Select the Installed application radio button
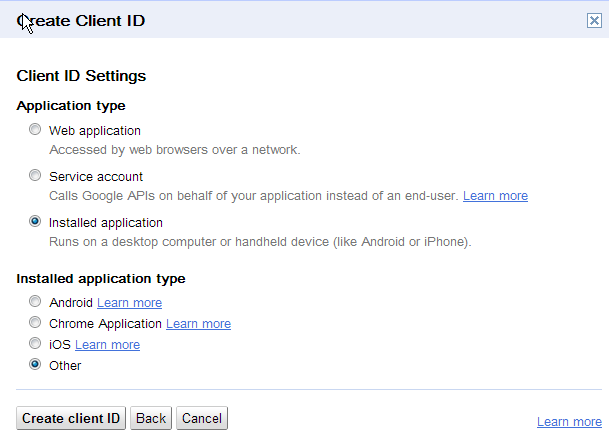The width and height of the screenshot is (609, 437). (36, 222)
